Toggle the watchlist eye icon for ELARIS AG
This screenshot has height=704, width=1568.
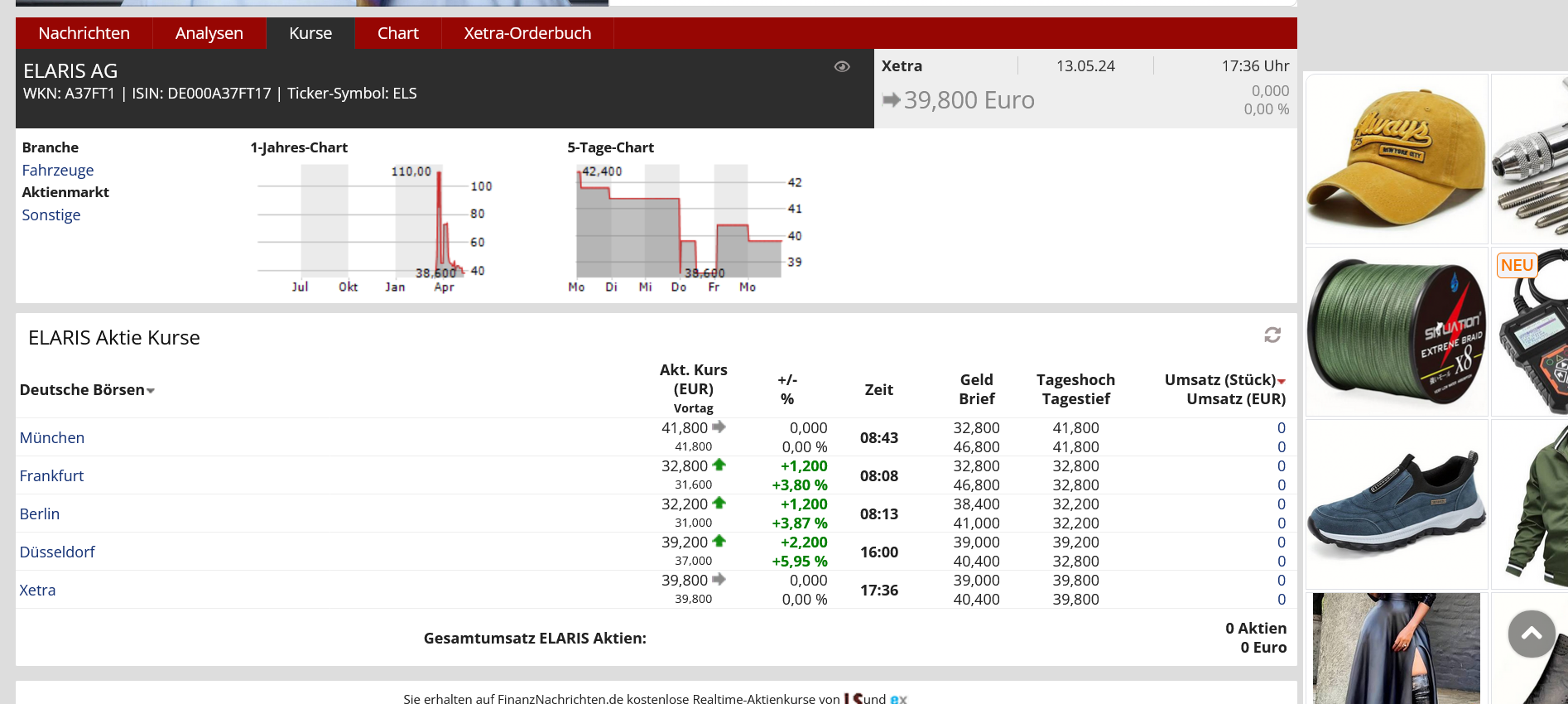click(842, 67)
